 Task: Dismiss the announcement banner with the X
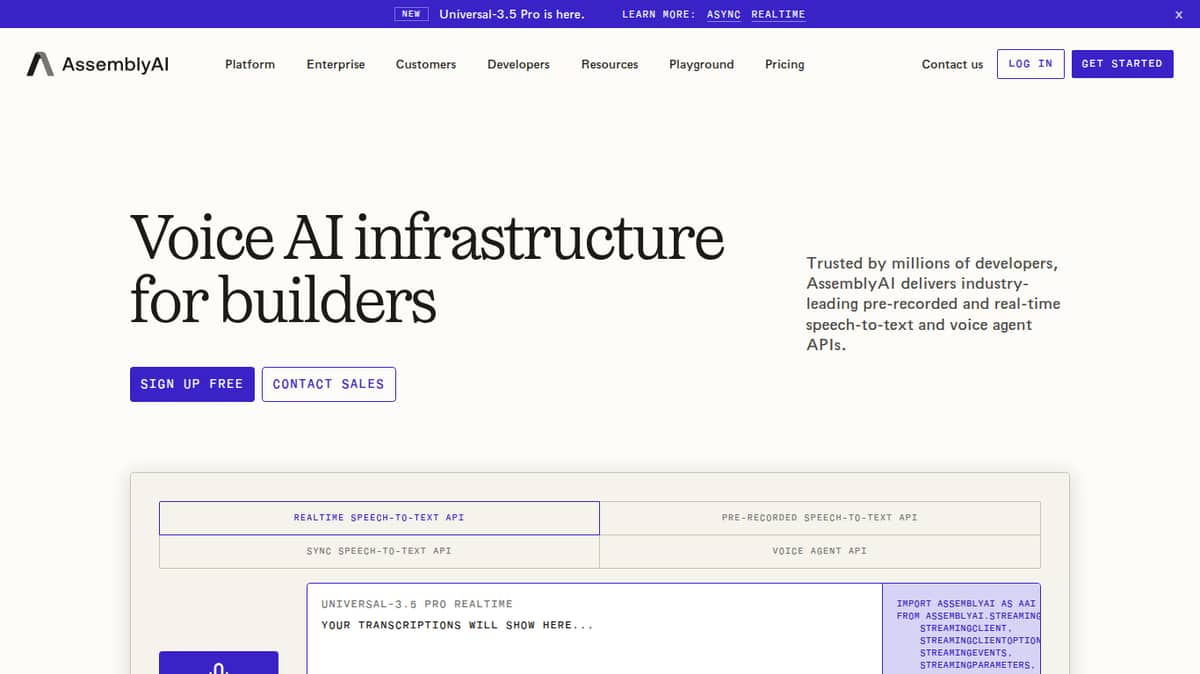point(1178,14)
